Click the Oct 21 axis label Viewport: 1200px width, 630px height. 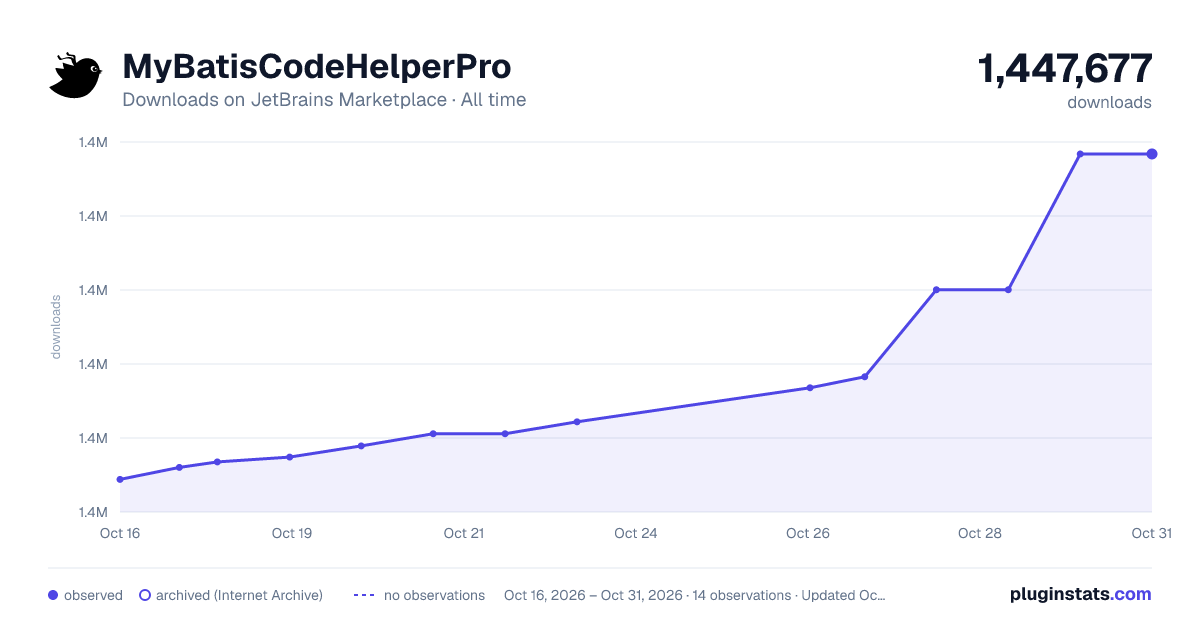(464, 533)
